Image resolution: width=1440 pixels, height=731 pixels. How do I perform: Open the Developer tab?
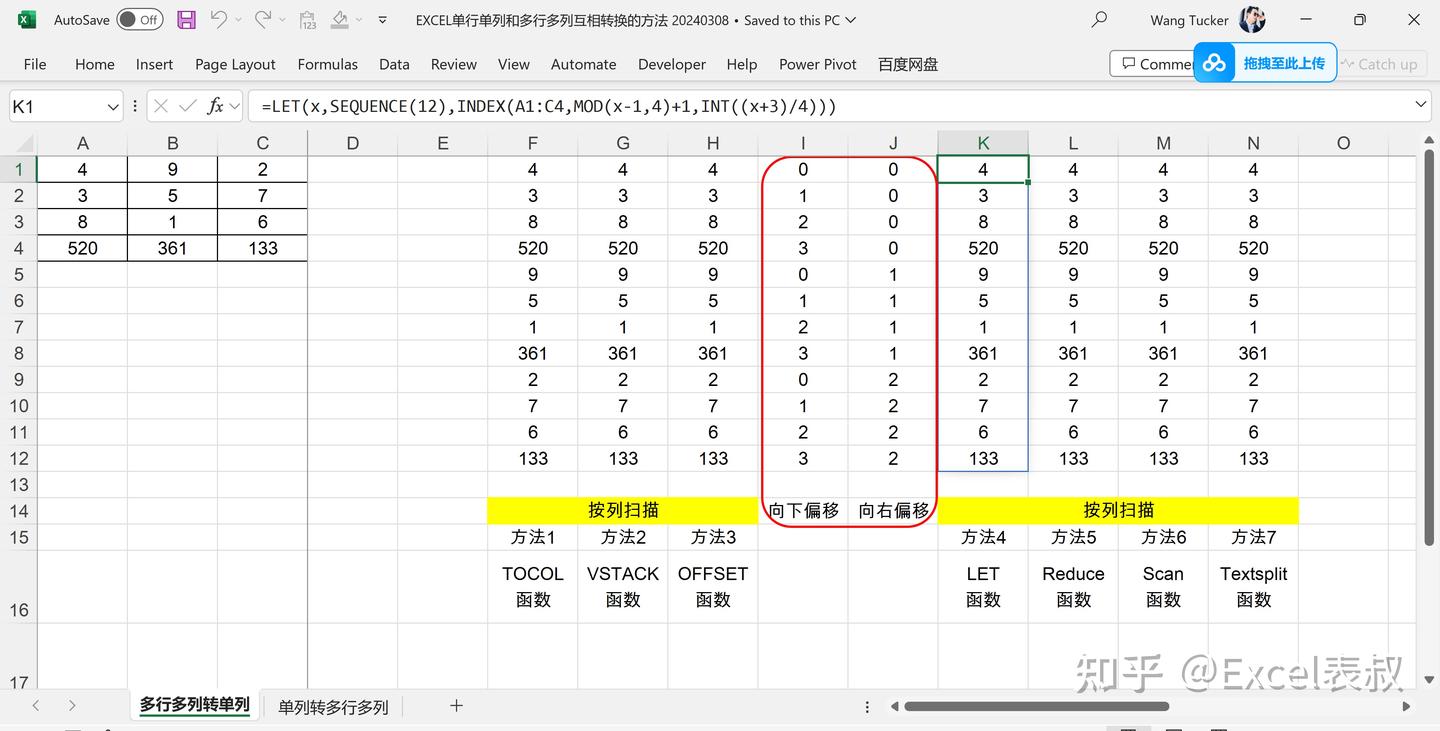(671, 64)
